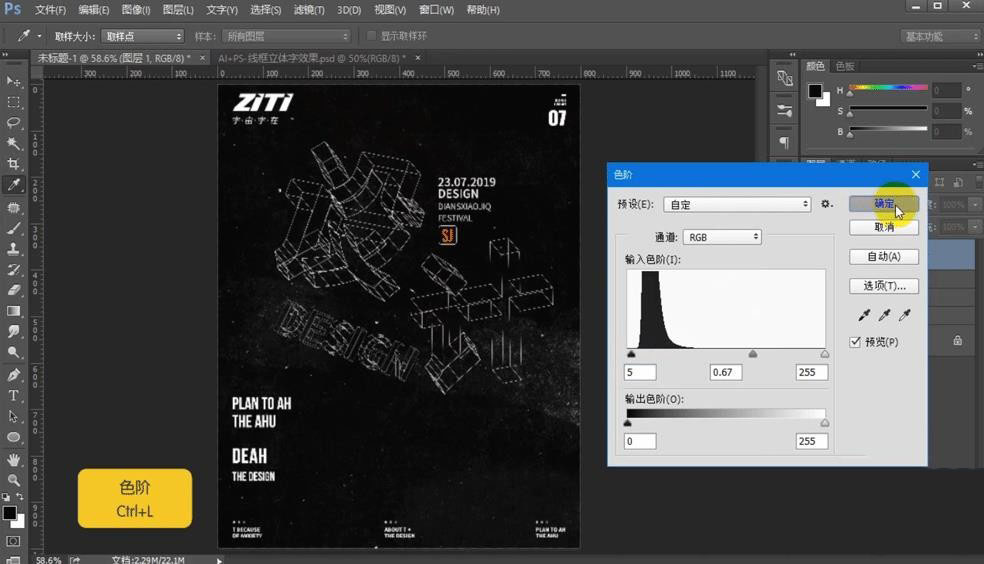Select the Lasso tool

click(13, 123)
